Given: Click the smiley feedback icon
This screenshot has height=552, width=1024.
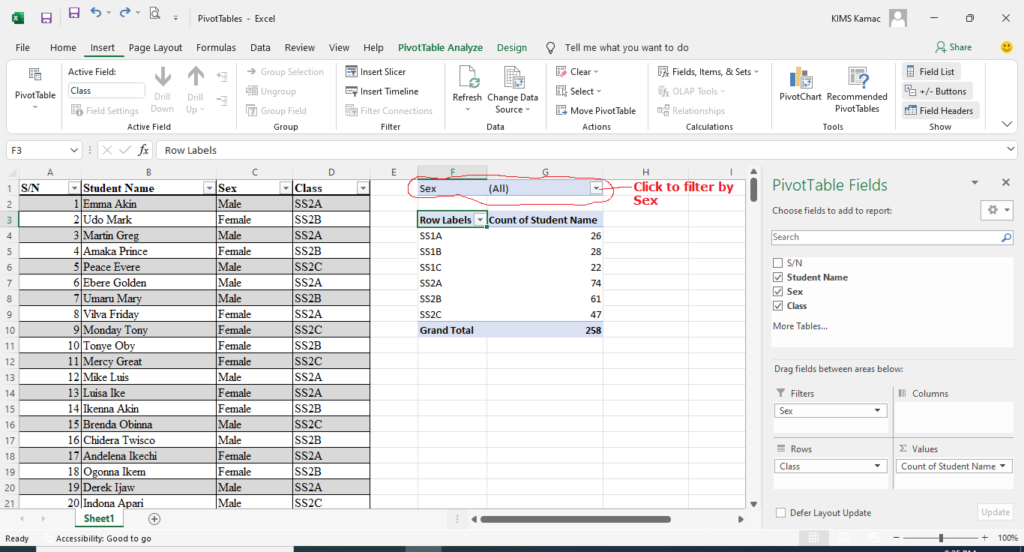Looking at the screenshot, I should (1007, 47).
